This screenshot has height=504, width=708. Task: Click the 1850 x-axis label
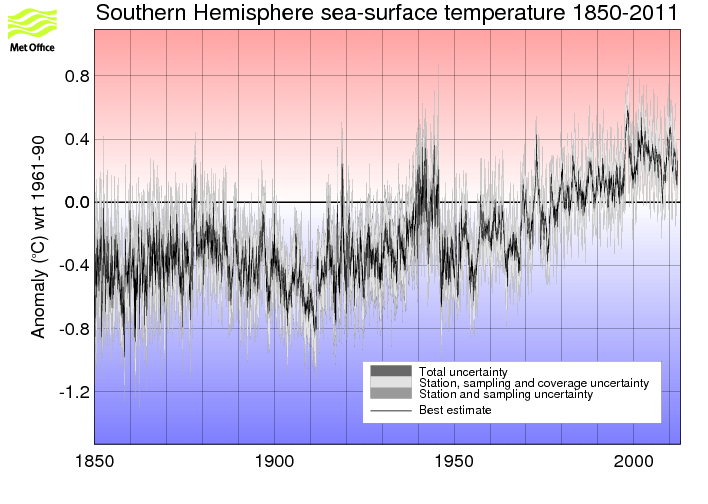(95, 462)
